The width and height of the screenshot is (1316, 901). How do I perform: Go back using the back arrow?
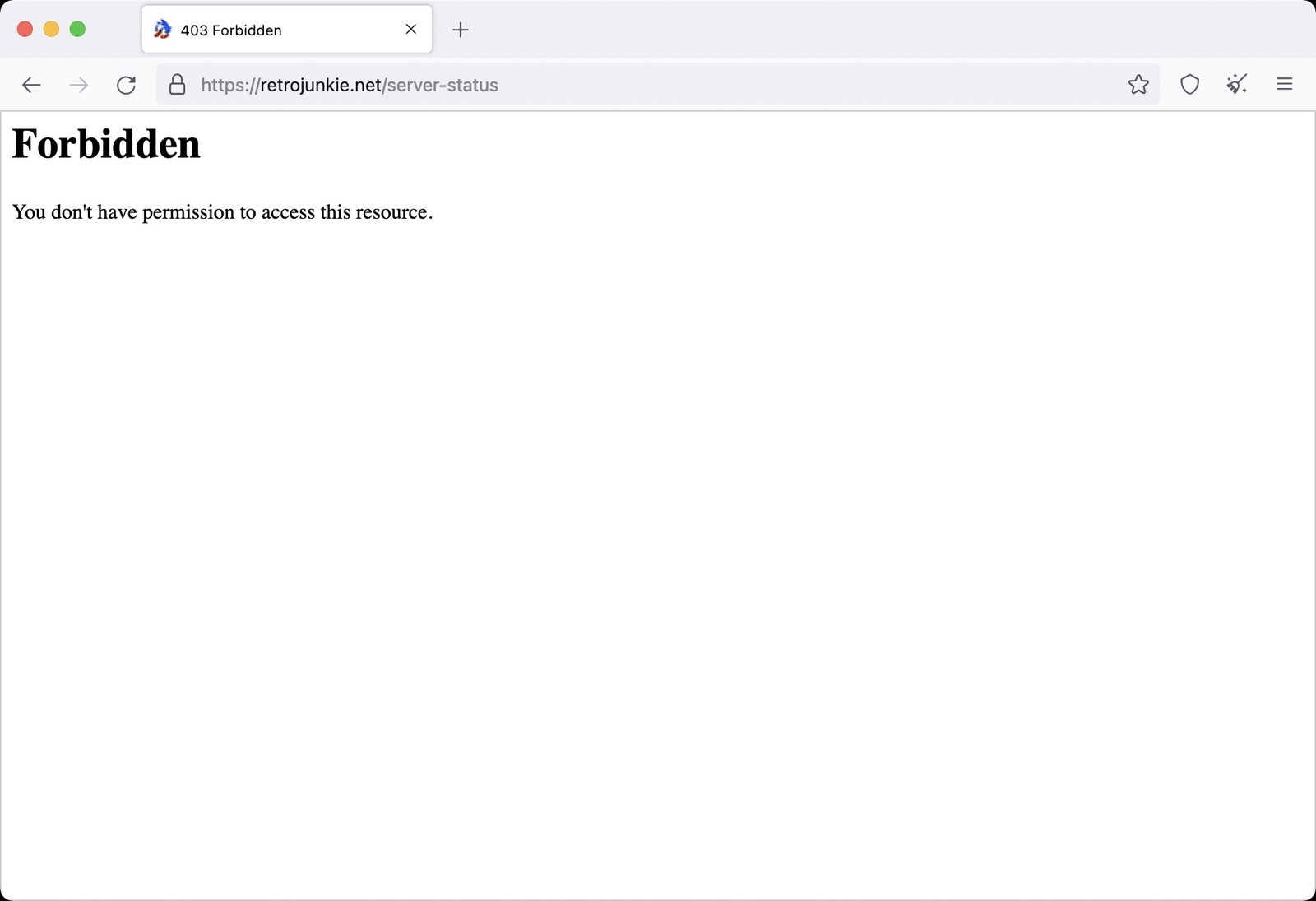(31, 85)
